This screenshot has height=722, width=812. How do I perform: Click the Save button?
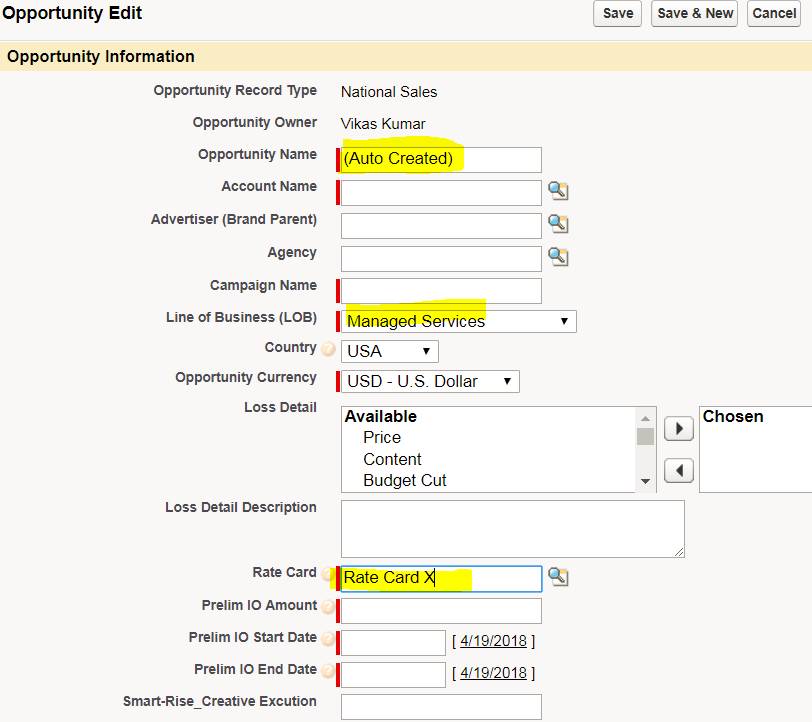(x=617, y=13)
